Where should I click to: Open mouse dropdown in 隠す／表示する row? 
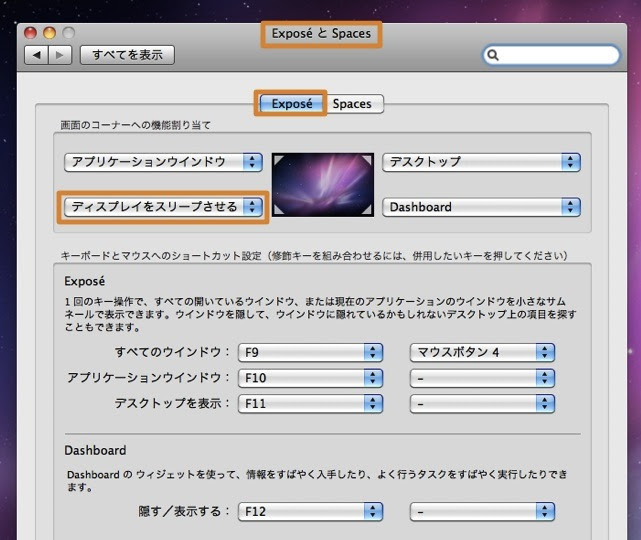482,511
